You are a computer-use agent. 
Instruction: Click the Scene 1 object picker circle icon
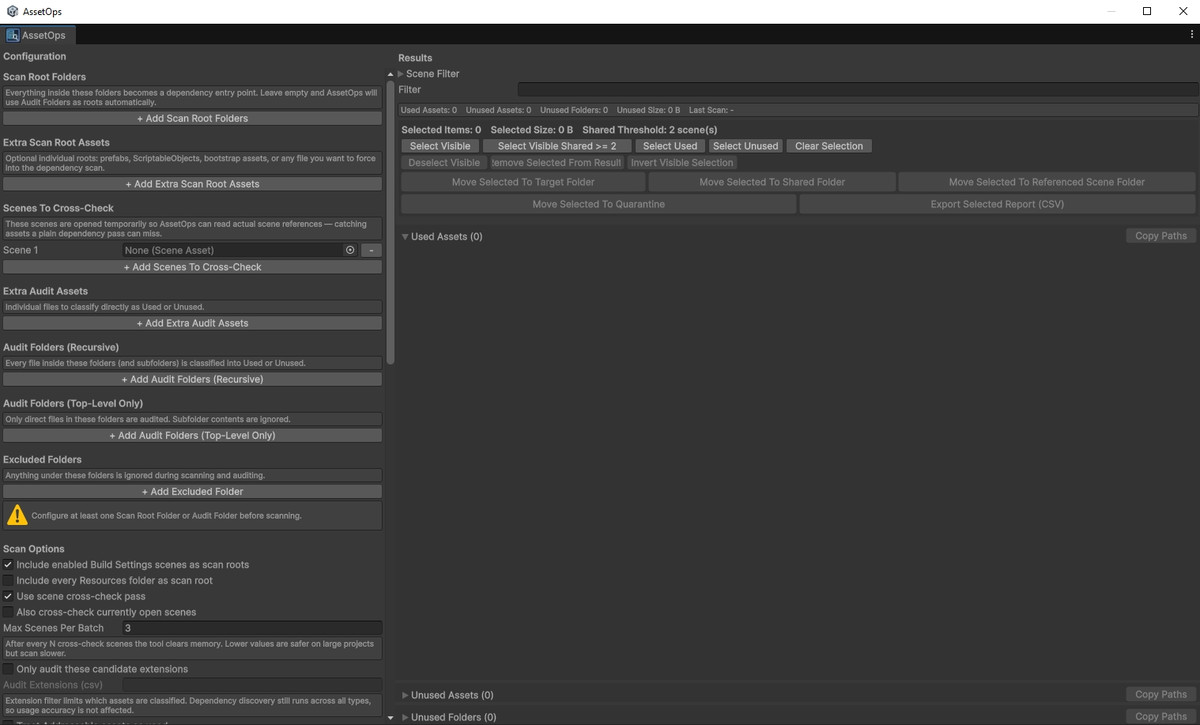[x=350, y=250]
